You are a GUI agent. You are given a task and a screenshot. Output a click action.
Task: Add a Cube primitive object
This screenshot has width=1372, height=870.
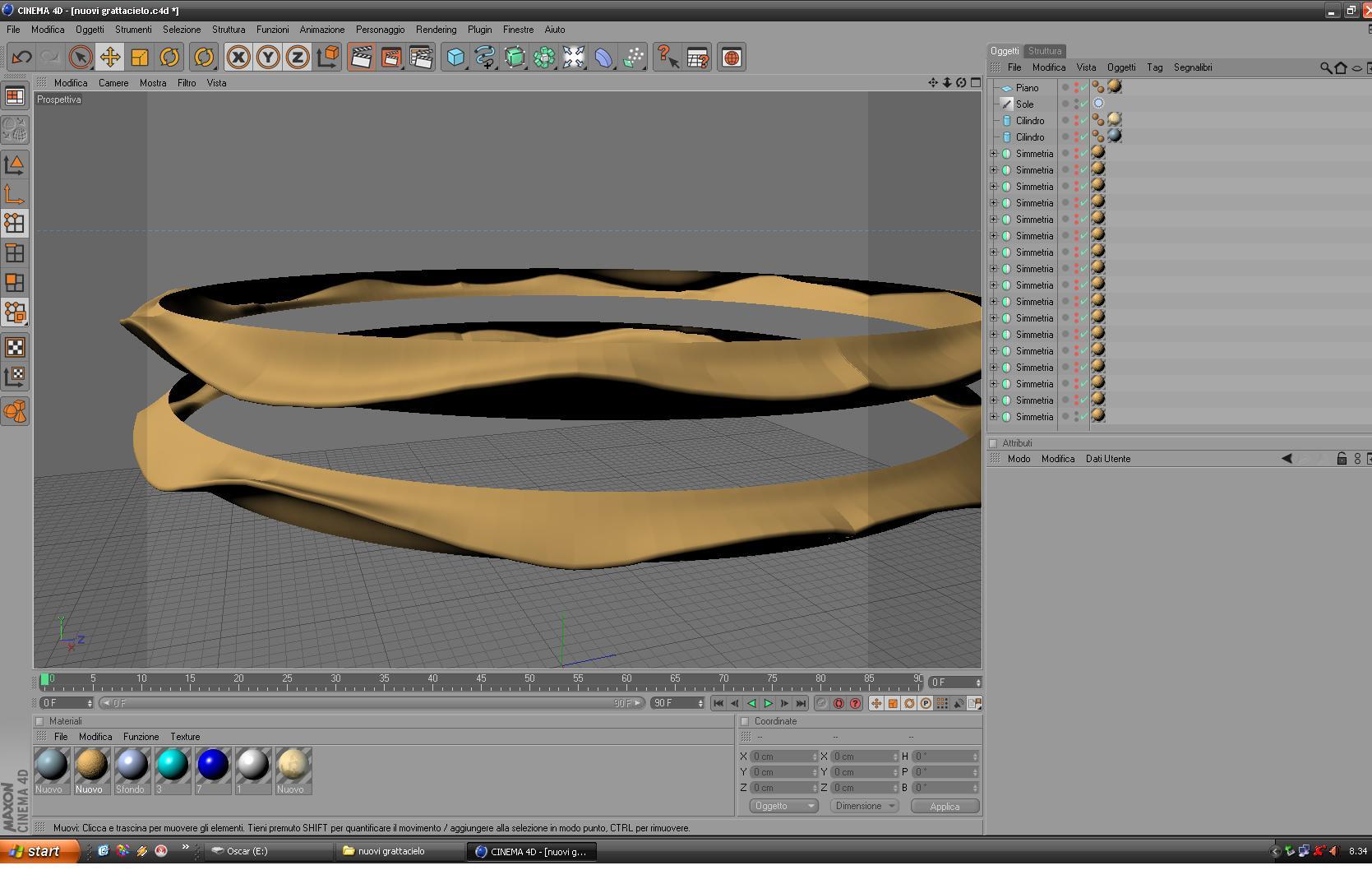point(455,58)
